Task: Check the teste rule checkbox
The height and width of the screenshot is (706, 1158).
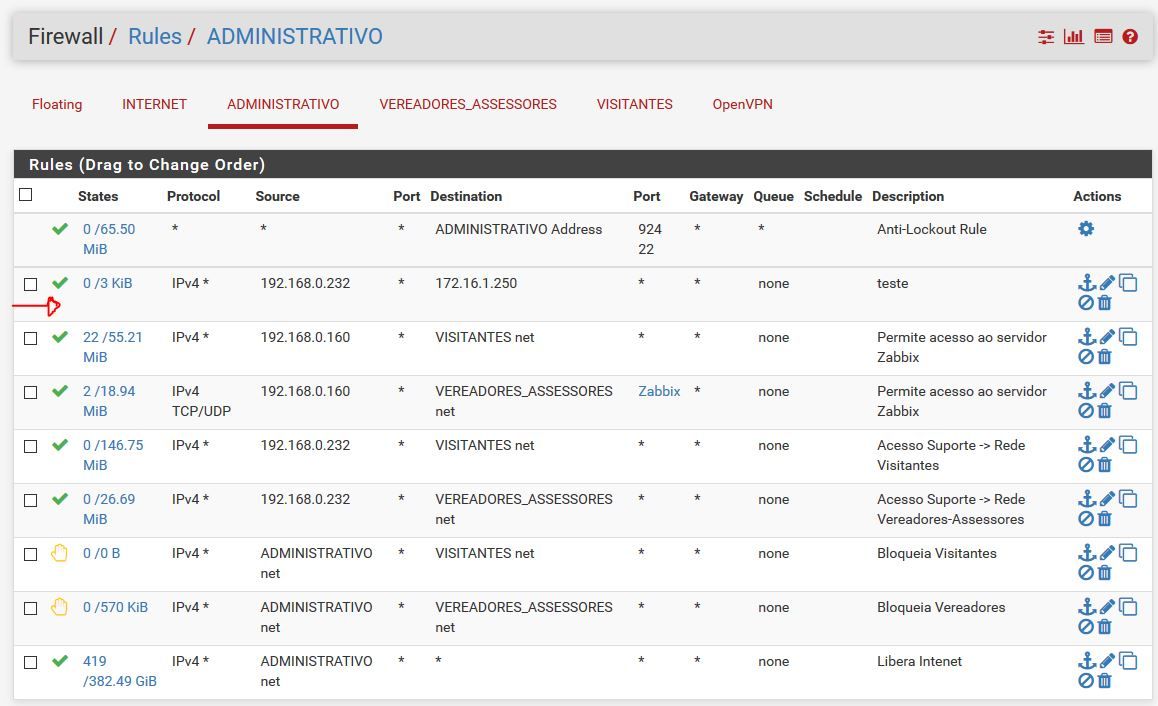Action: (x=31, y=284)
